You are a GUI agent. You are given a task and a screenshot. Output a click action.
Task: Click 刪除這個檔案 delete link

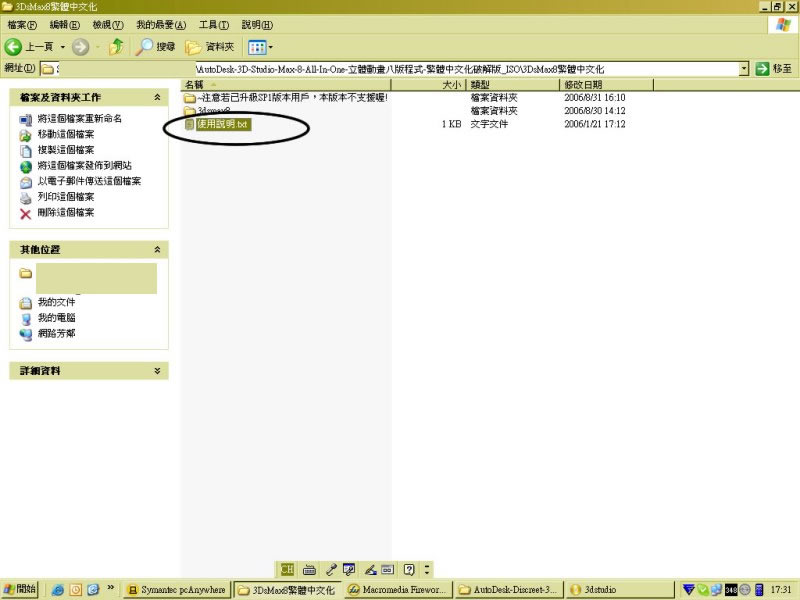pyautogui.click(x=66, y=212)
